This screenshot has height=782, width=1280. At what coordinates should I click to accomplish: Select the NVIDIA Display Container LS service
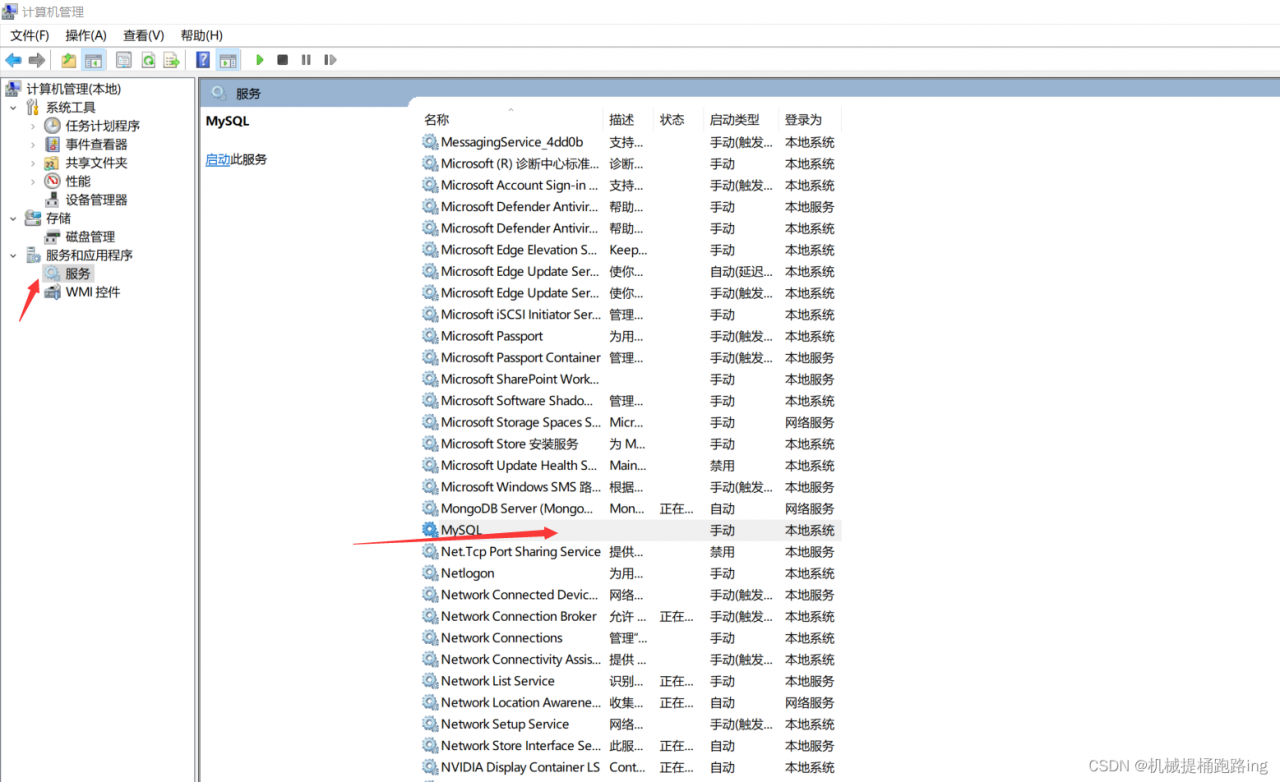click(x=630, y=767)
